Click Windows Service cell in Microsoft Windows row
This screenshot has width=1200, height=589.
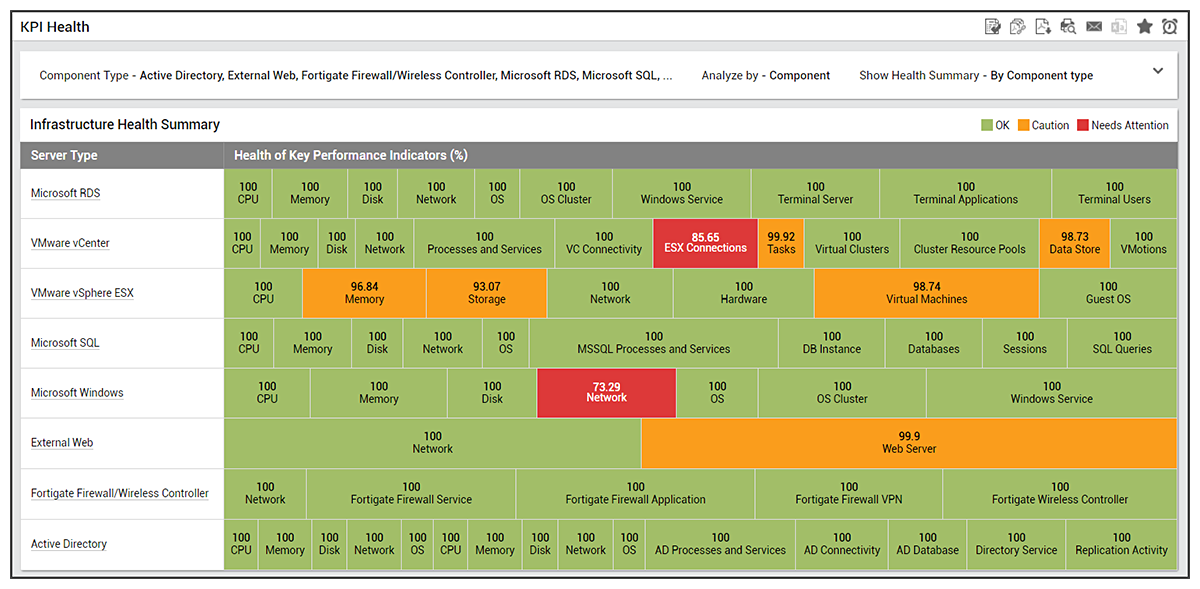tap(1051, 393)
